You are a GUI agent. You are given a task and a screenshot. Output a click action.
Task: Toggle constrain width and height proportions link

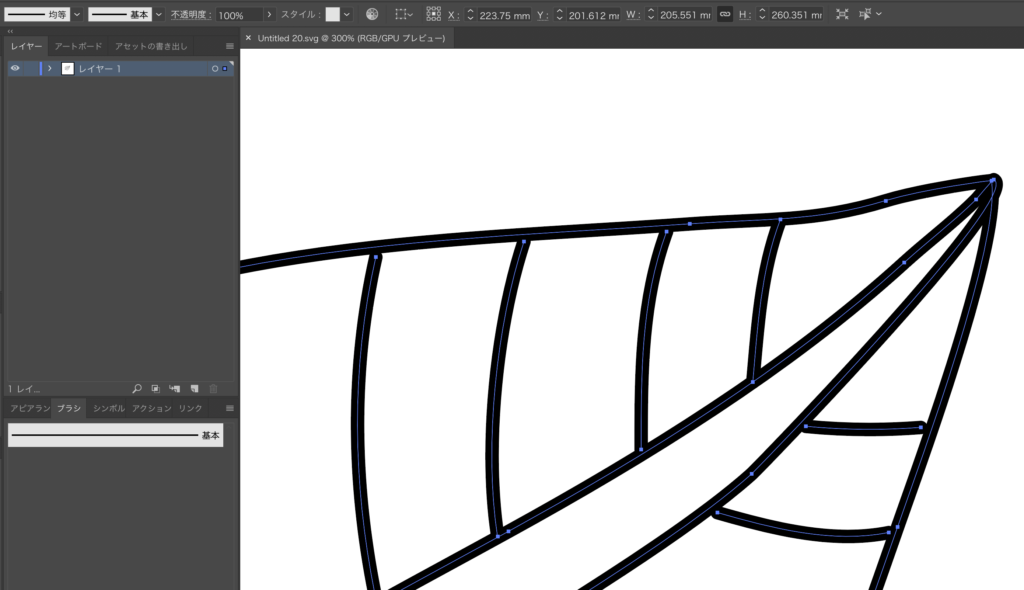pos(725,15)
